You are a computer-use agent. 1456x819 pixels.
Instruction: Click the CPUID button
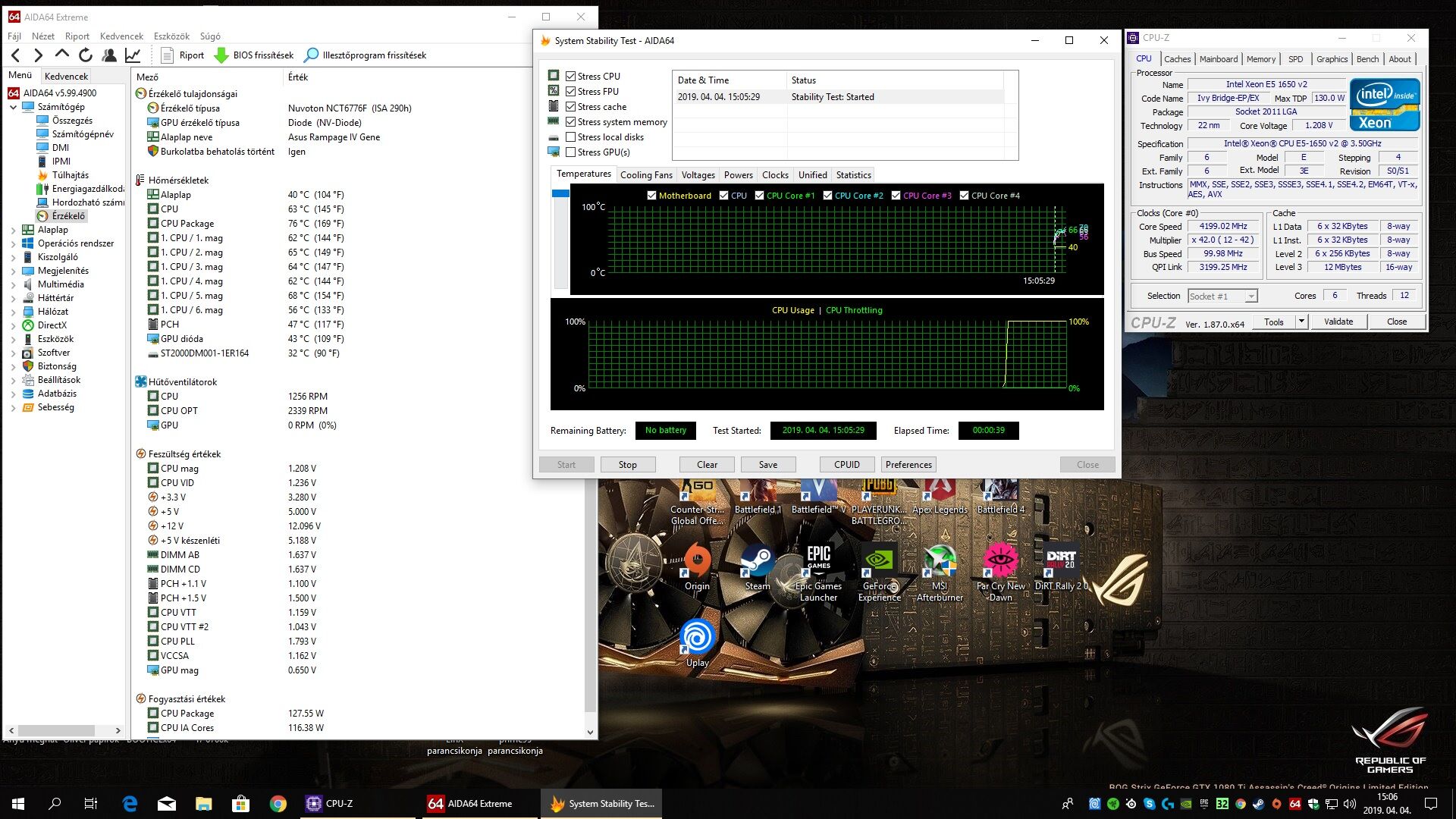847,464
